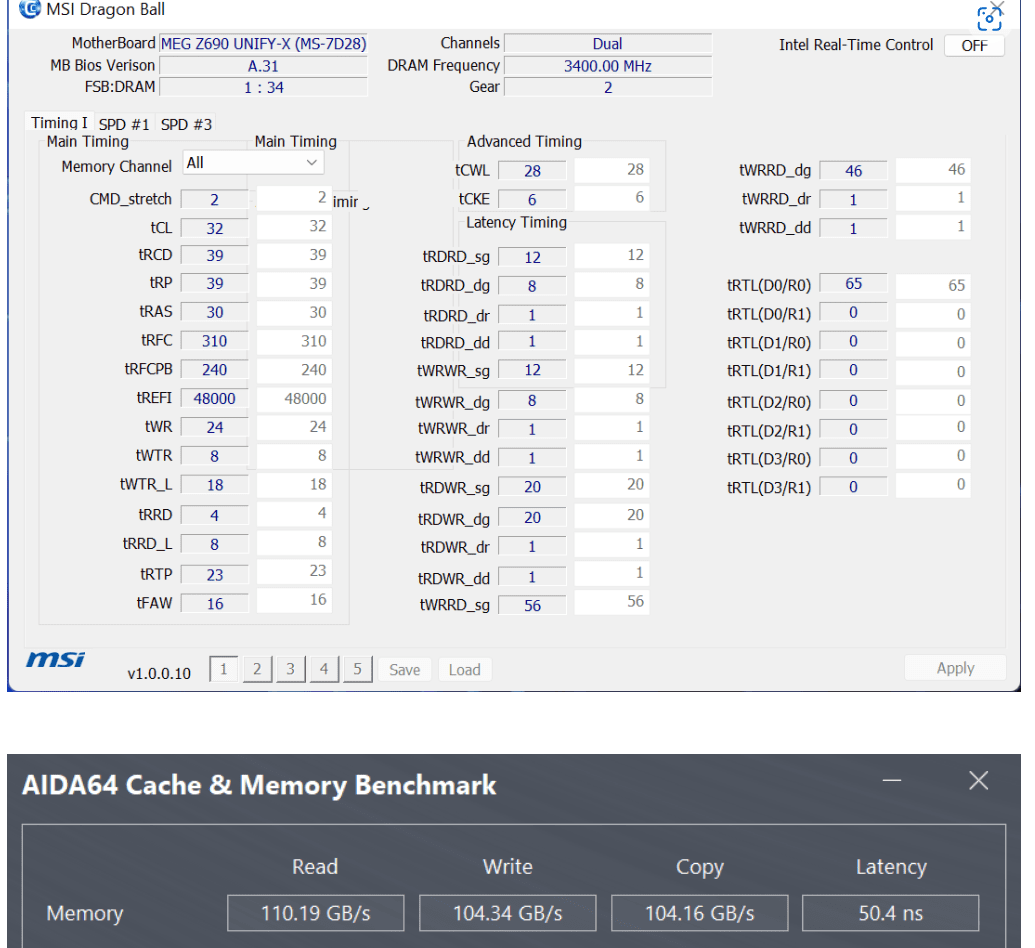Screen dimensions: 1035x948
Task: Minimize the AIDA64 benchmark window
Action: click(x=892, y=780)
